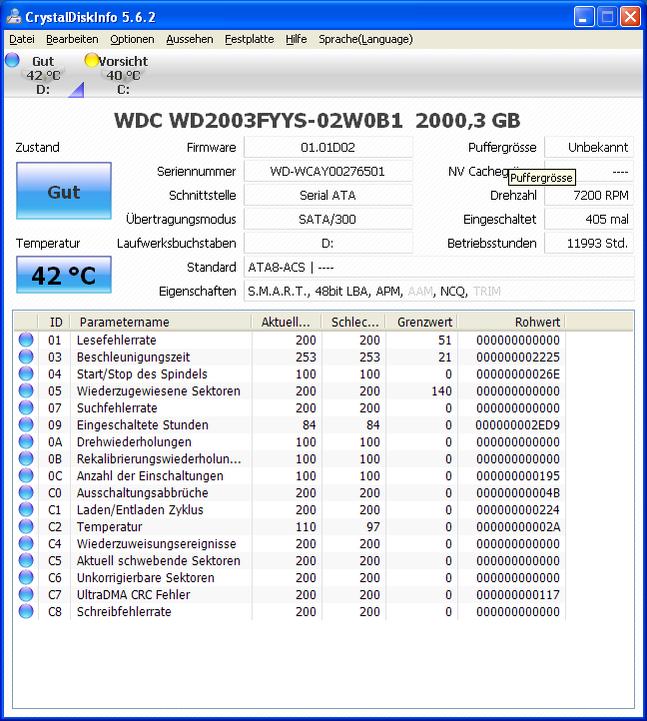Click Grenzwert 140 in the table
Screen dimensions: 647x721
pyautogui.click(x=441, y=391)
